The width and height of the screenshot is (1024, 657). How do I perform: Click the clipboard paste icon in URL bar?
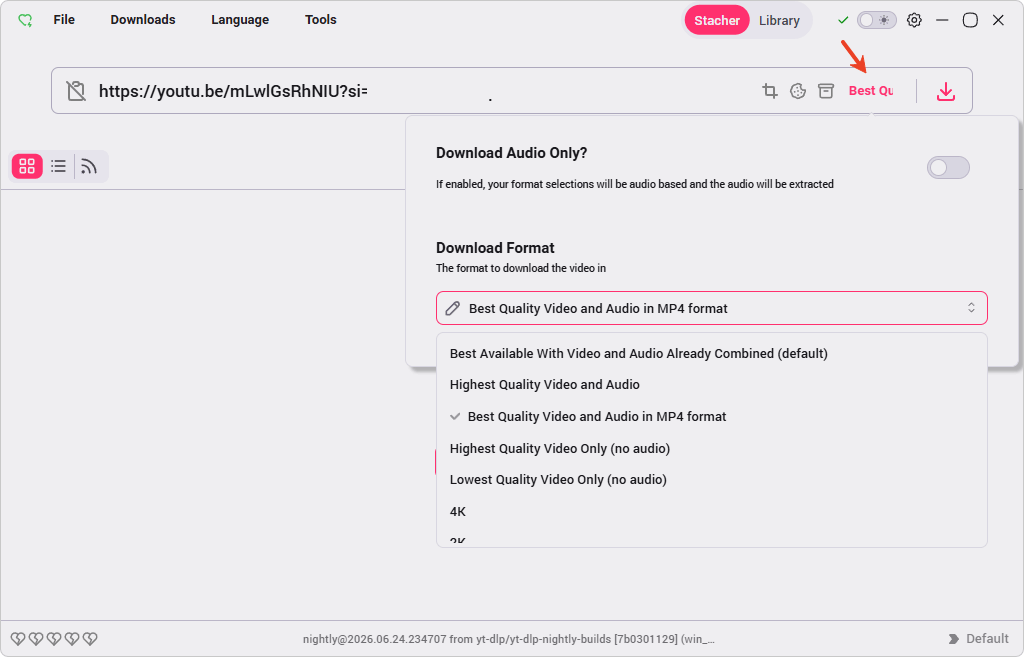(x=76, y=91)
